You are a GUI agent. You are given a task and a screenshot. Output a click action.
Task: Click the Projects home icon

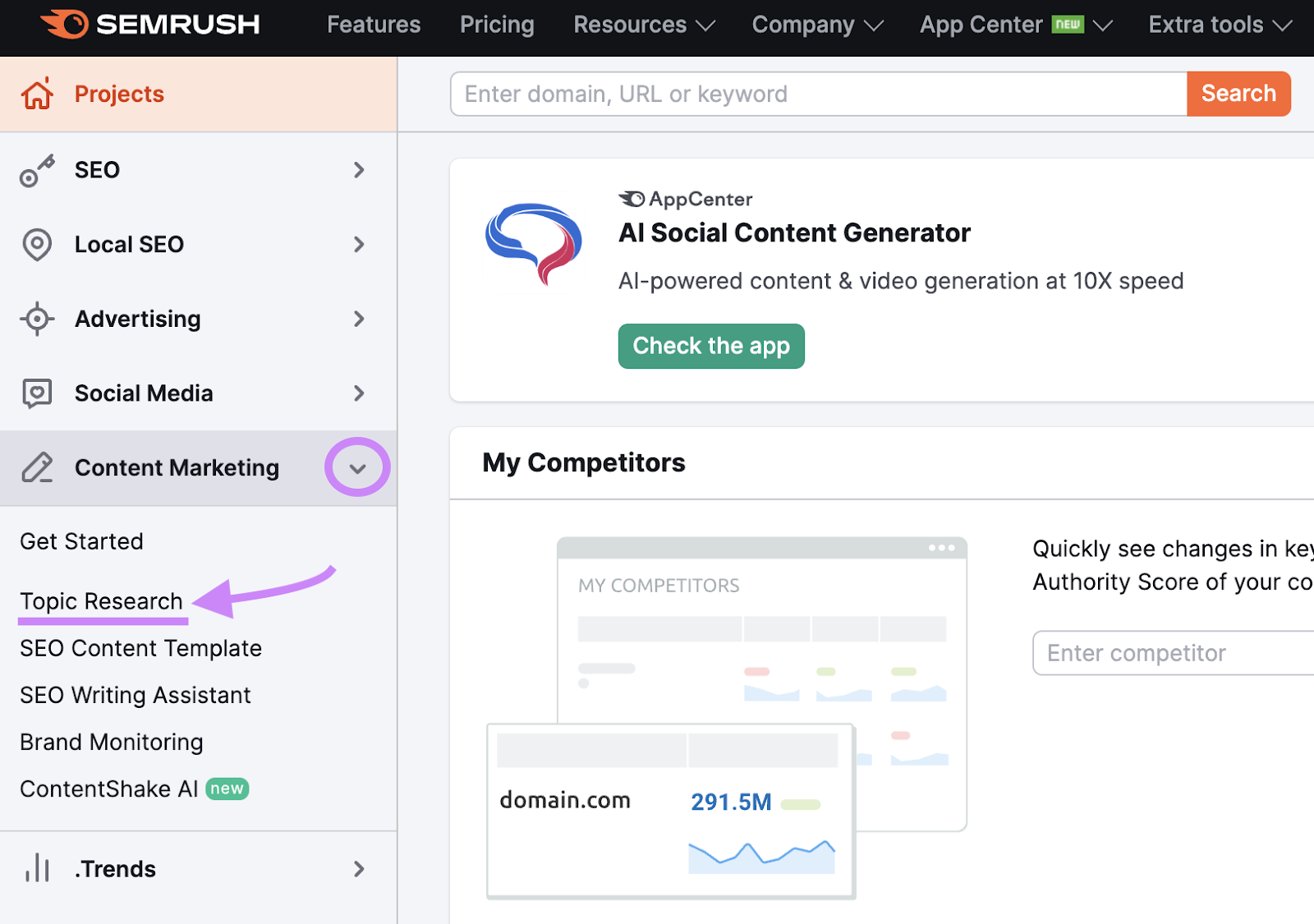coord(37,94)
